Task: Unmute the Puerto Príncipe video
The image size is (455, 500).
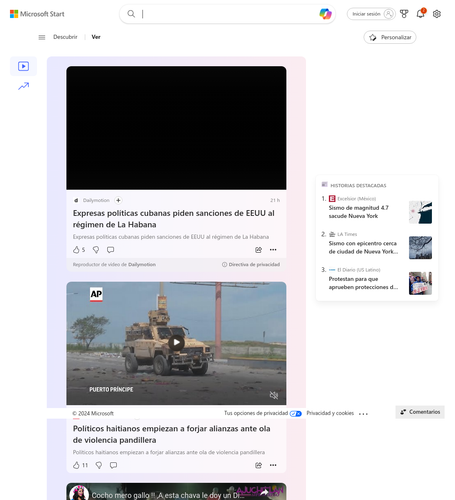Action: click(274, 395)
